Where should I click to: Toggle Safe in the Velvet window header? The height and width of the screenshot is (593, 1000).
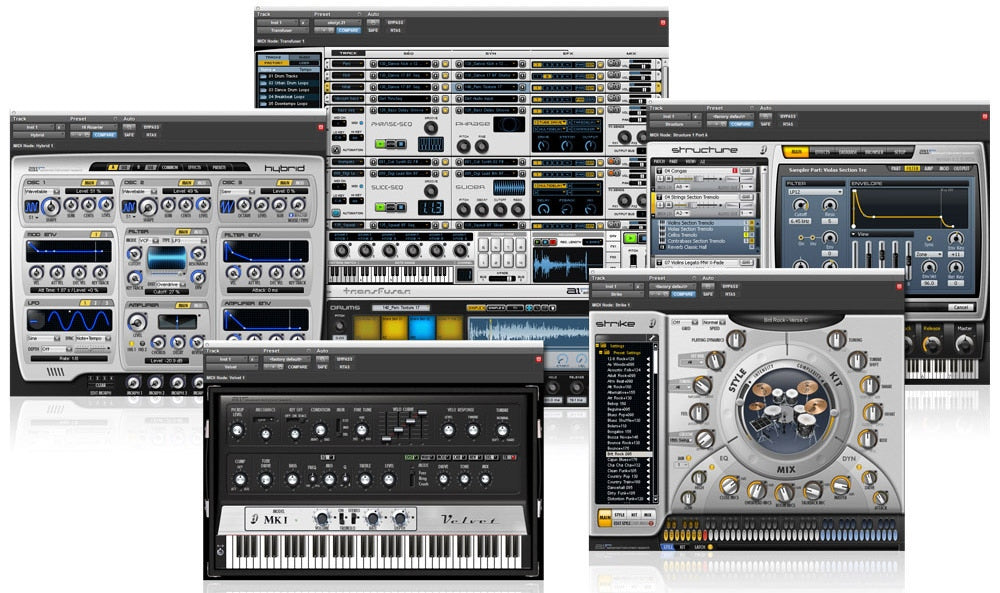pos(323,367)
